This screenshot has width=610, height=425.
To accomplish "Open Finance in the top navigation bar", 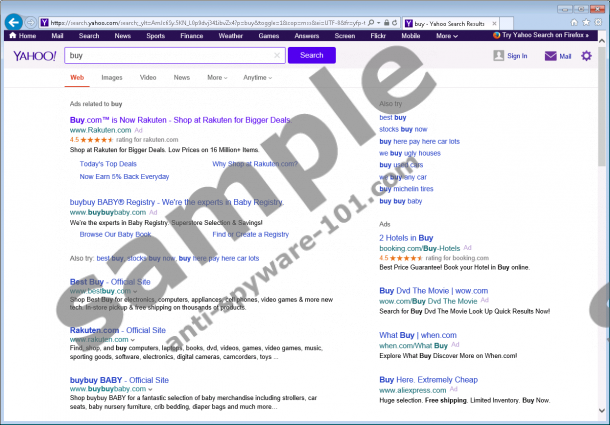I will [191, 35].
